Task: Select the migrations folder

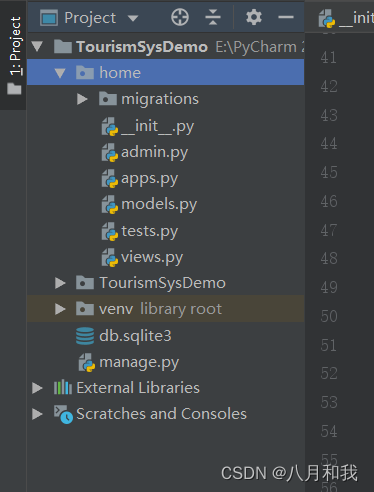Action: (x=160, y=99)
